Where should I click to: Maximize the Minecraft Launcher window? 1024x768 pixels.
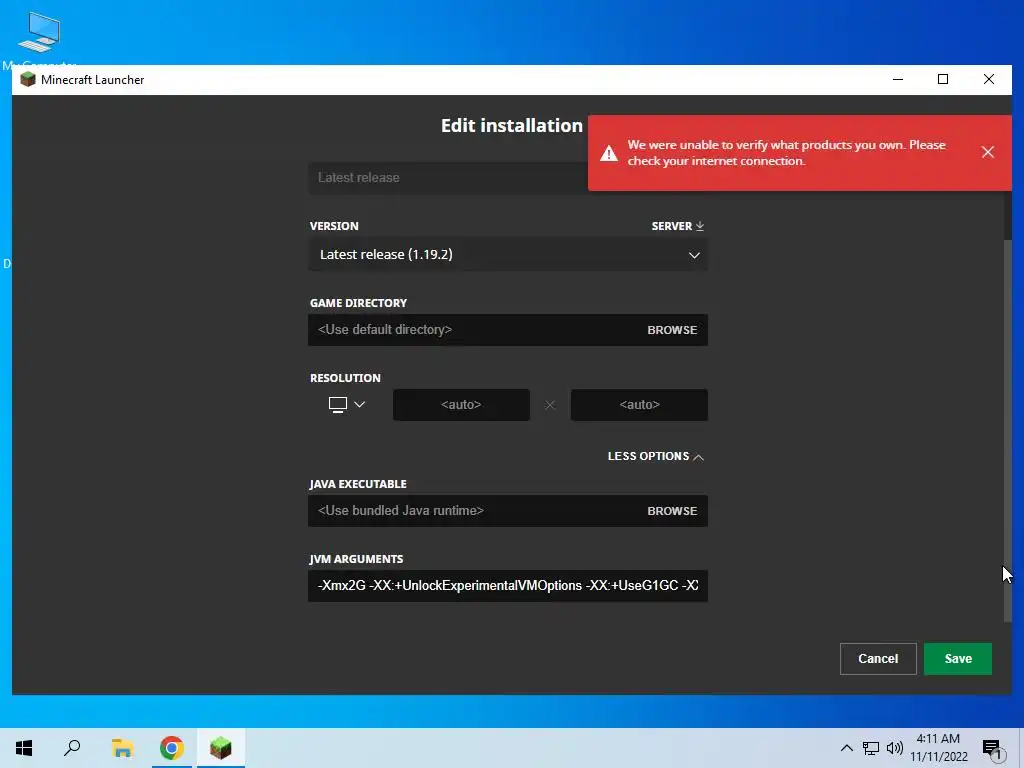(x=943, y=79)
